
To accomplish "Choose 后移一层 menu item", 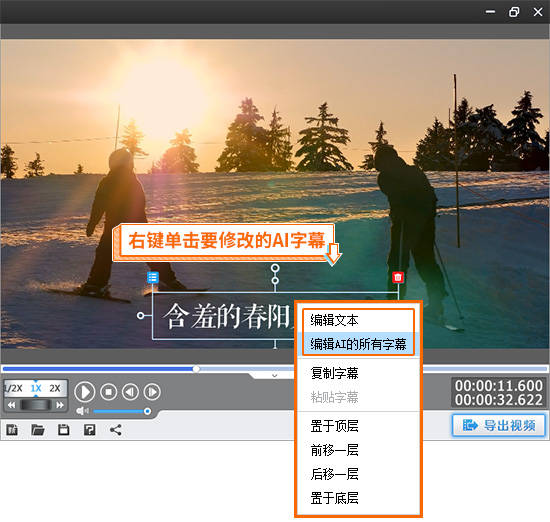I will click(x=358, y=474).
